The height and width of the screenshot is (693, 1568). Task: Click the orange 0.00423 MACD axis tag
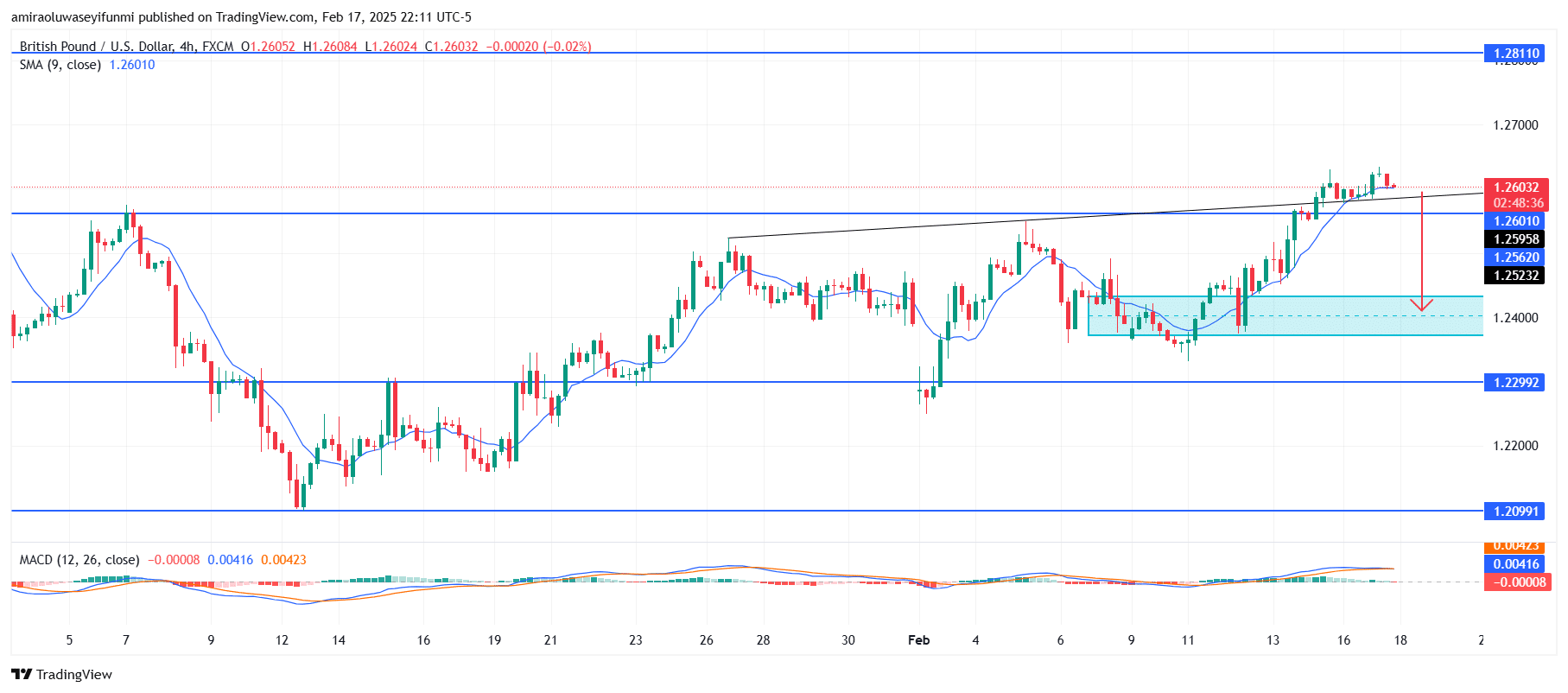(x=1516, y=547)
